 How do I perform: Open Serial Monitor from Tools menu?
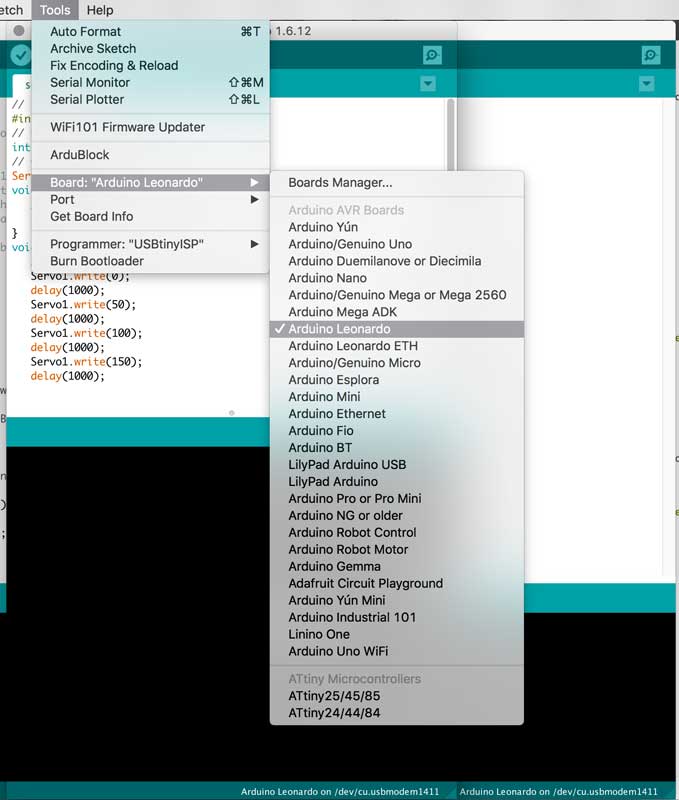pyautogui.click(x=150, y=83)
